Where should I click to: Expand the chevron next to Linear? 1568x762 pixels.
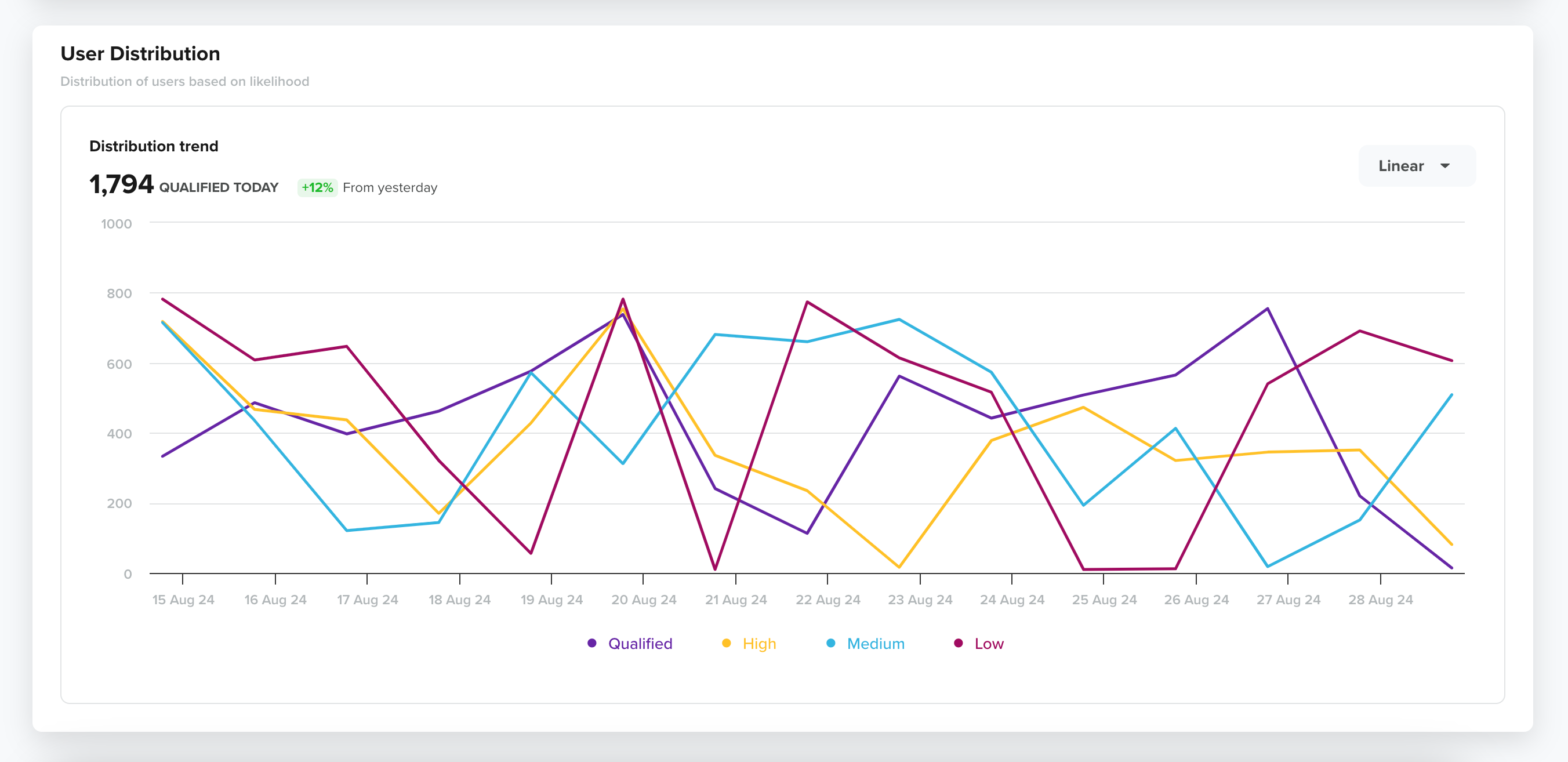coord(1444,165)
